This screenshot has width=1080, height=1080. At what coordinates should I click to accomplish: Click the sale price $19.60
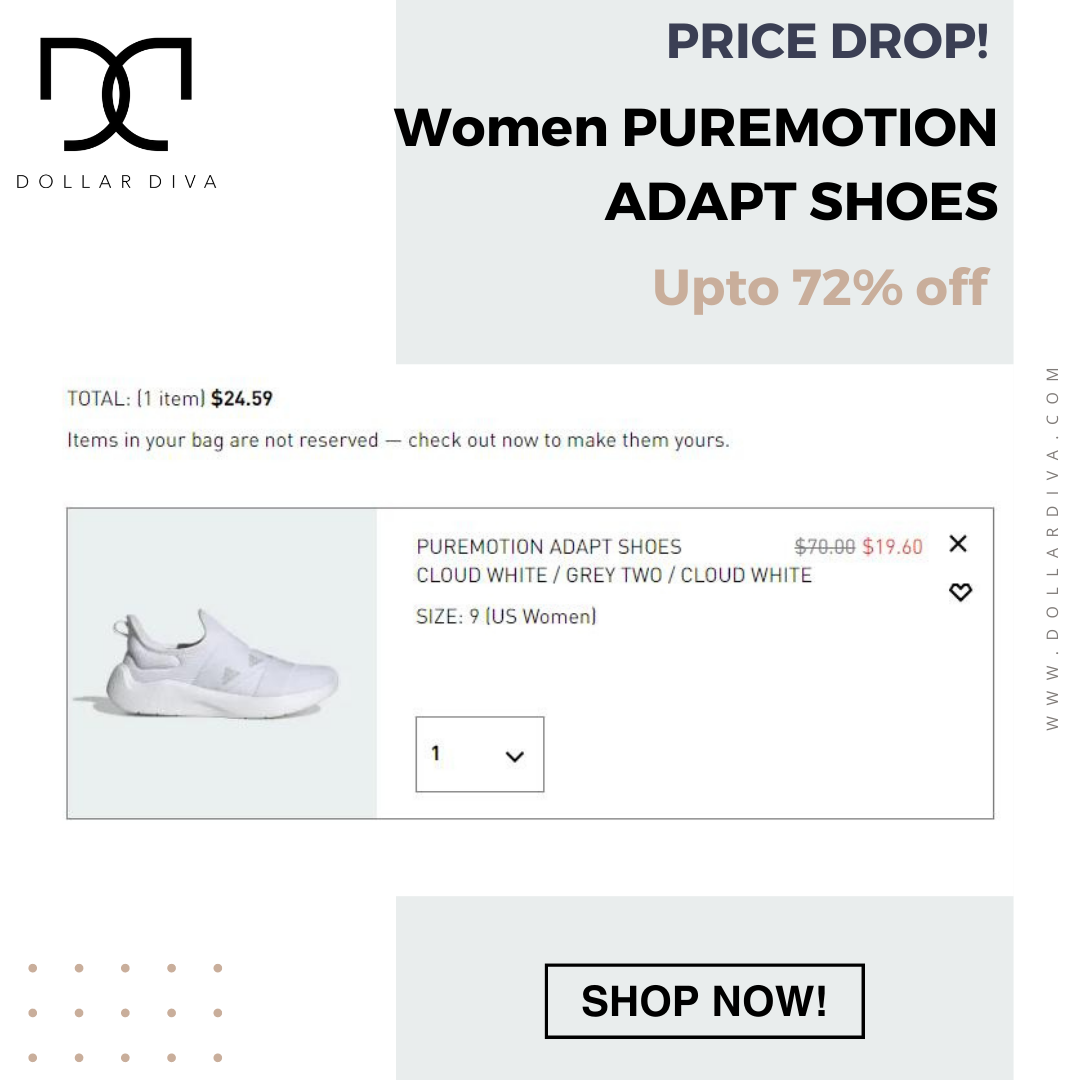pyautogui.click(x=892, y=547)
